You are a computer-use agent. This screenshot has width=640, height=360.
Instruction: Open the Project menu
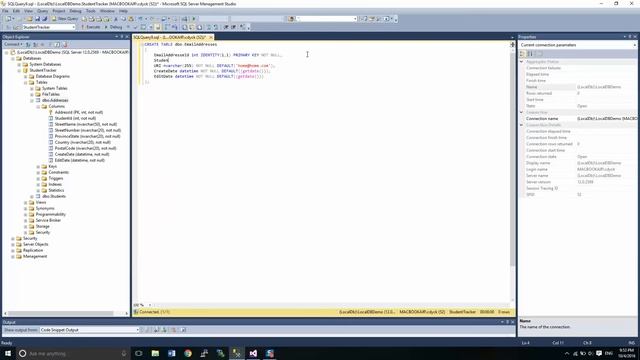click(59, 11)
